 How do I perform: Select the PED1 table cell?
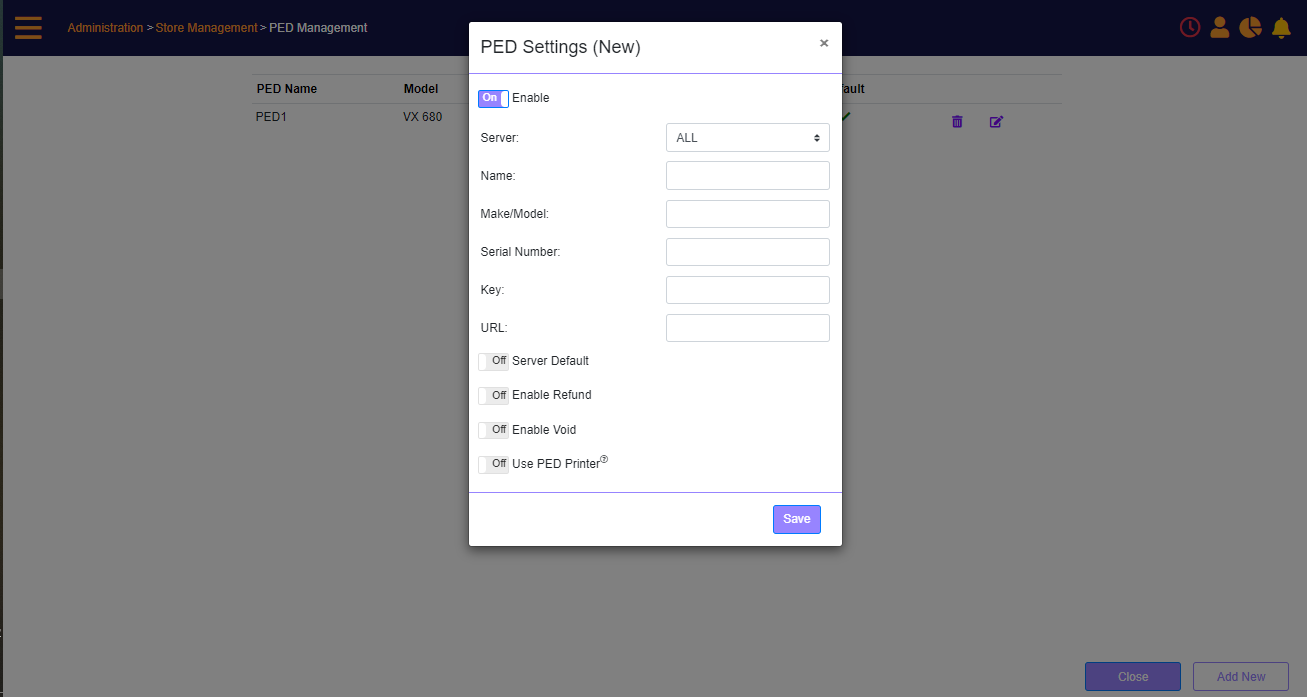coord(272,117)
